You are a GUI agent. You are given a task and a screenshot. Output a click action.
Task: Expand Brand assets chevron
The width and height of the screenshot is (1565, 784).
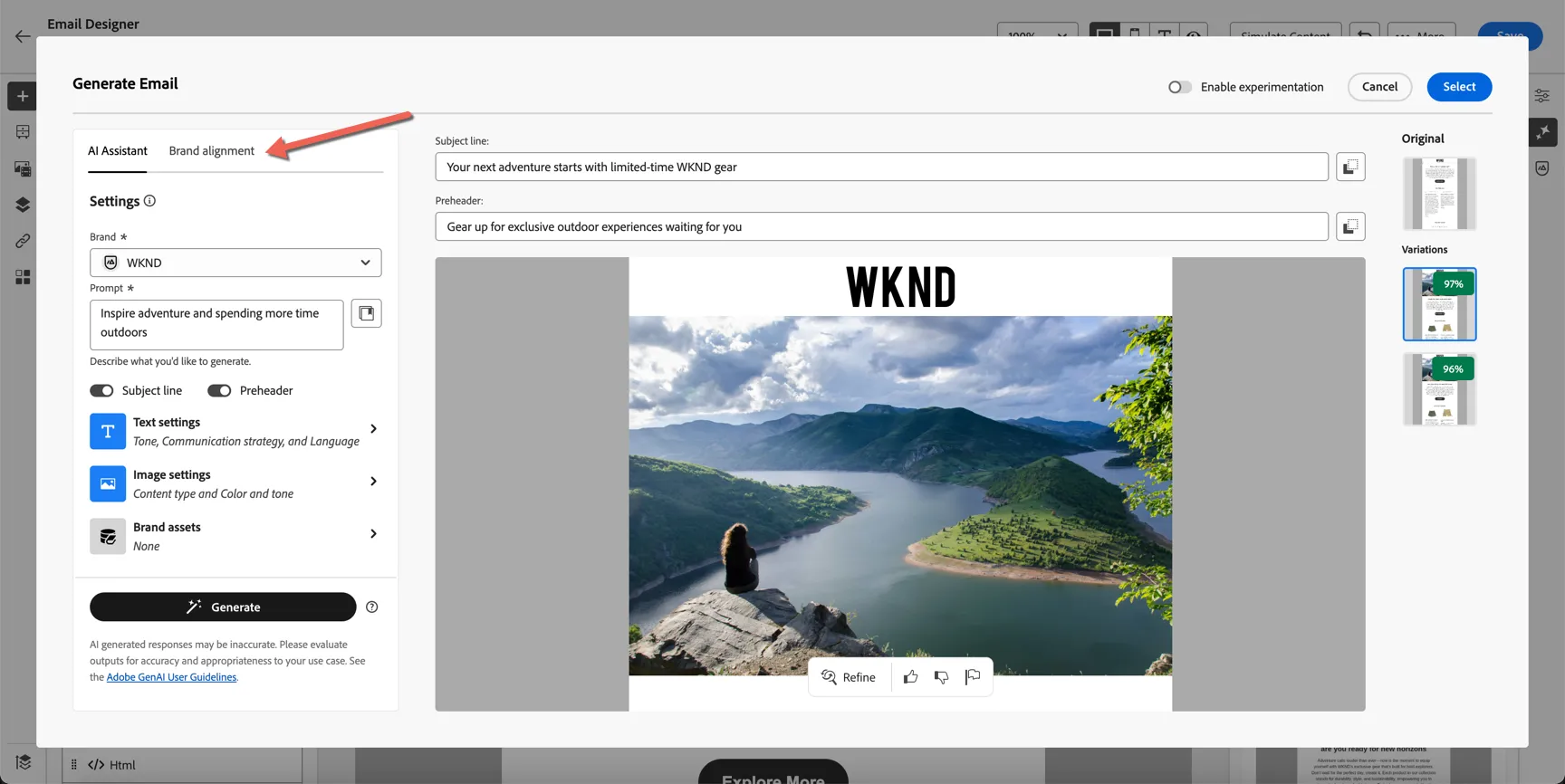pos(373,534)
